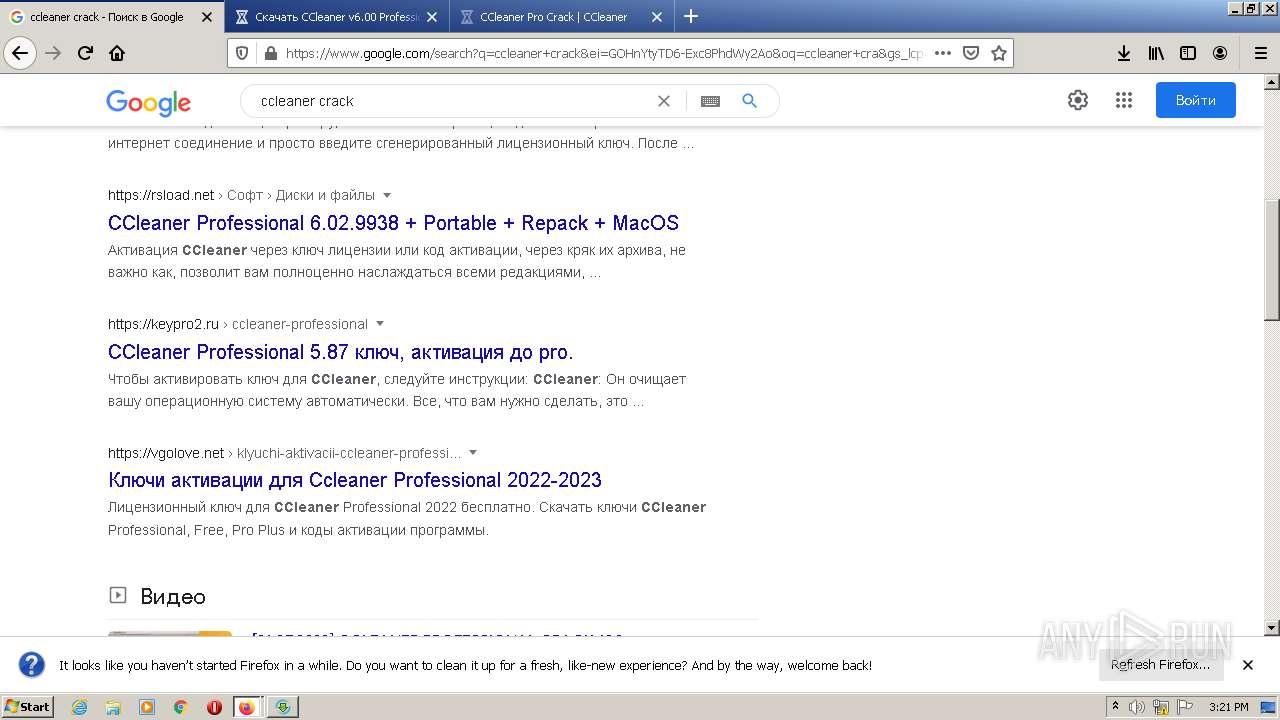Click the scrollbar up arrow
This screenshot has width=1280, height=720.
pos(1271,83)
